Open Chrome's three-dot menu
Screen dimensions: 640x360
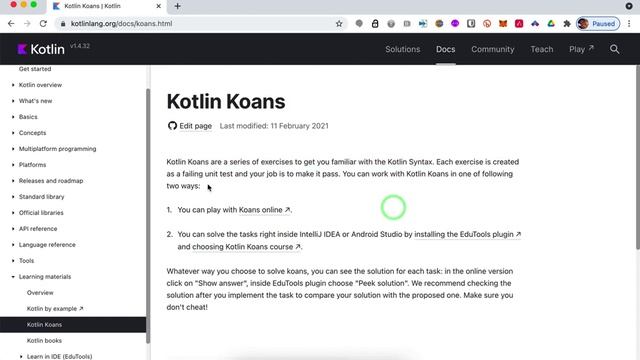tap(629, 24)
